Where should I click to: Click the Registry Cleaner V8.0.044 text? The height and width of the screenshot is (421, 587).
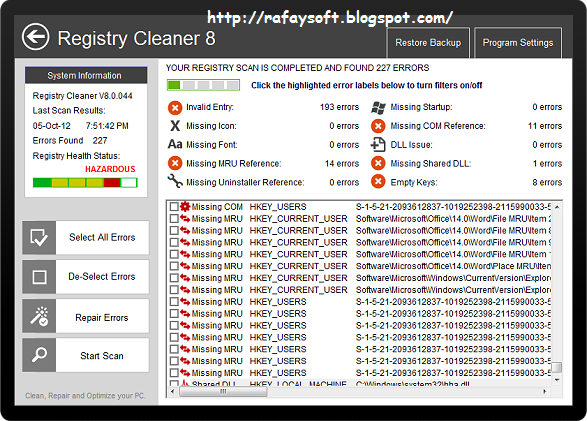click(x=82, y=96)
